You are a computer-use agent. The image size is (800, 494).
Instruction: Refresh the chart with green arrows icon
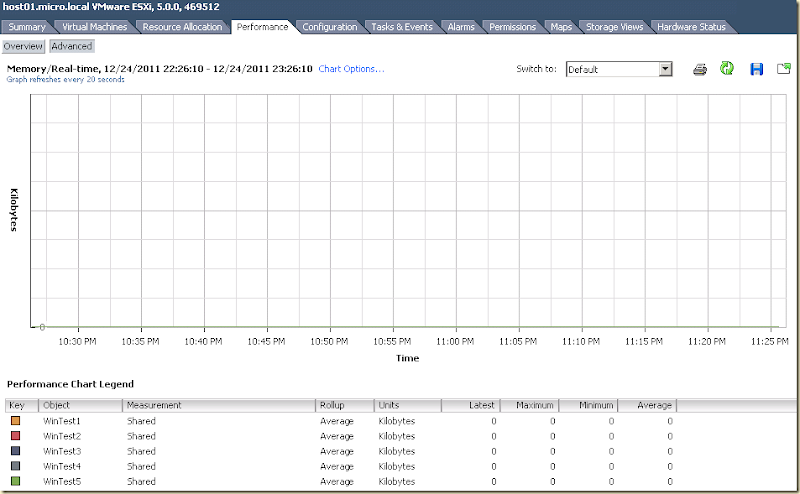(727, 68)
